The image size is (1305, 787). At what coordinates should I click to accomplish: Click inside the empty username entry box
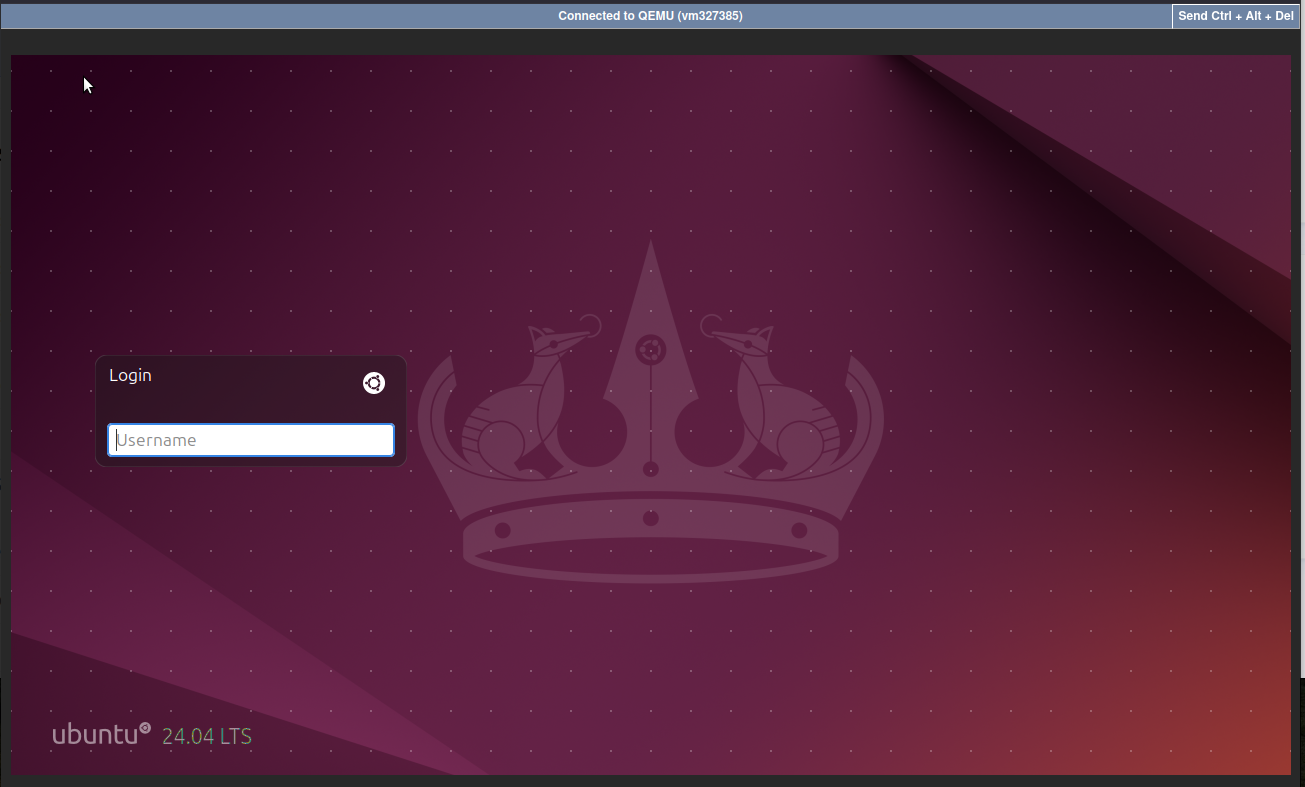coord(250,440)
